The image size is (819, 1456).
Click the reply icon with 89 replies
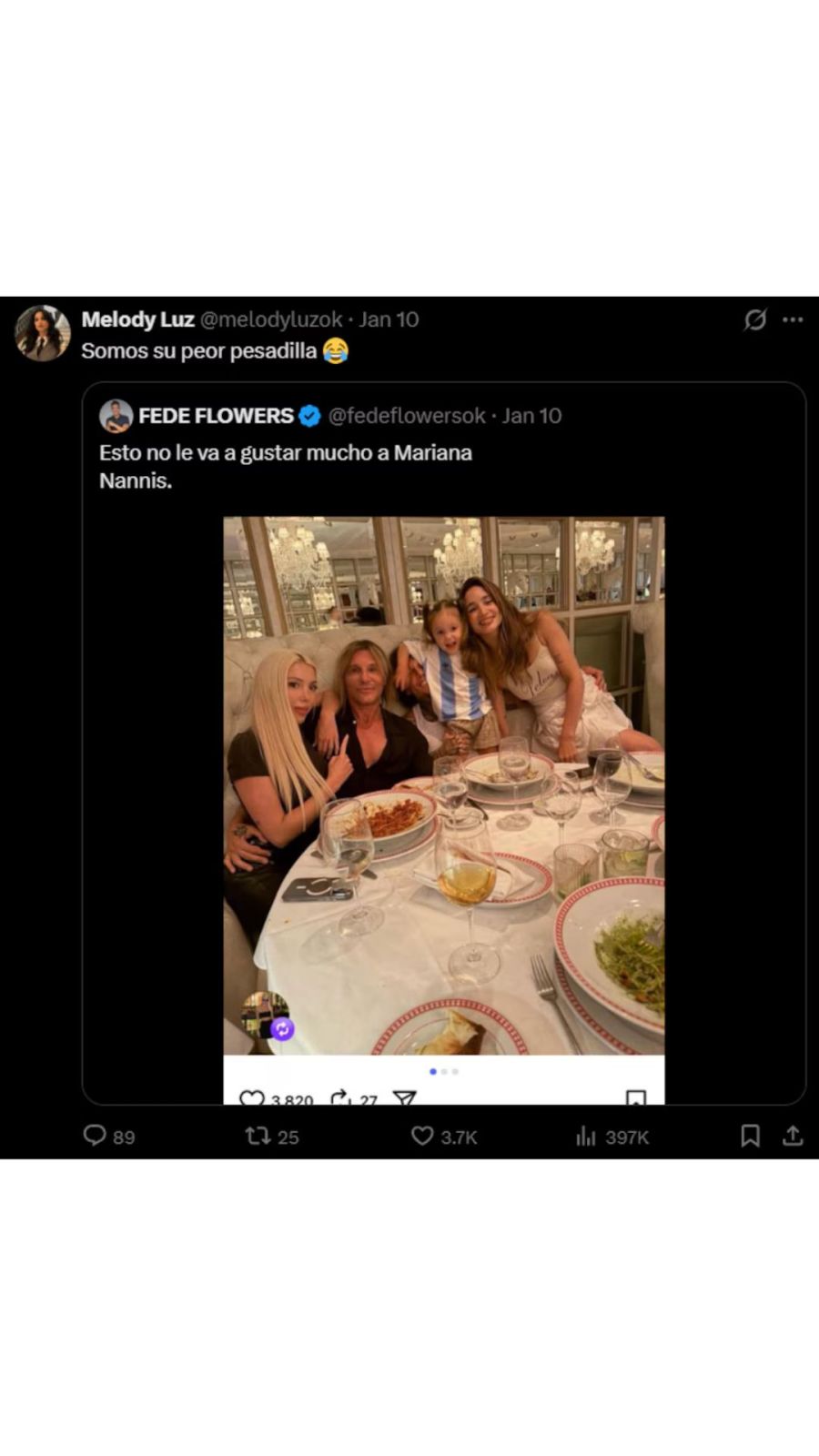pyautogui.click(x=95, y=1135)
